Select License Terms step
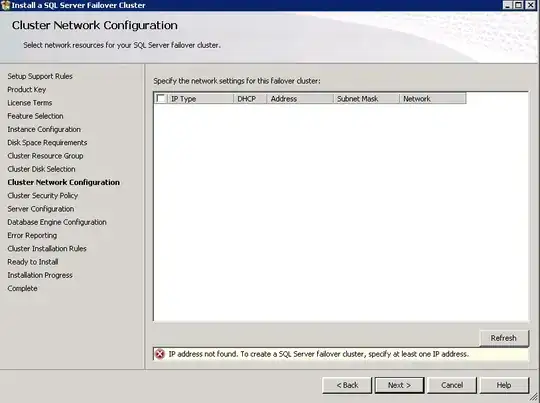This screenshot has width=540, height=403. (x=30, y=103)
